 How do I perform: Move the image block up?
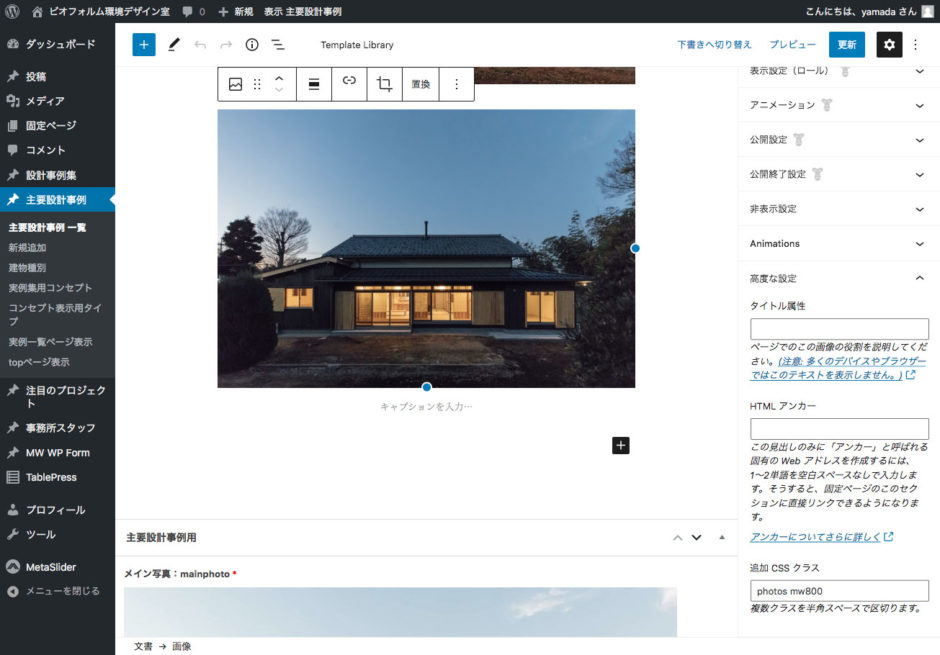(279, 79)
